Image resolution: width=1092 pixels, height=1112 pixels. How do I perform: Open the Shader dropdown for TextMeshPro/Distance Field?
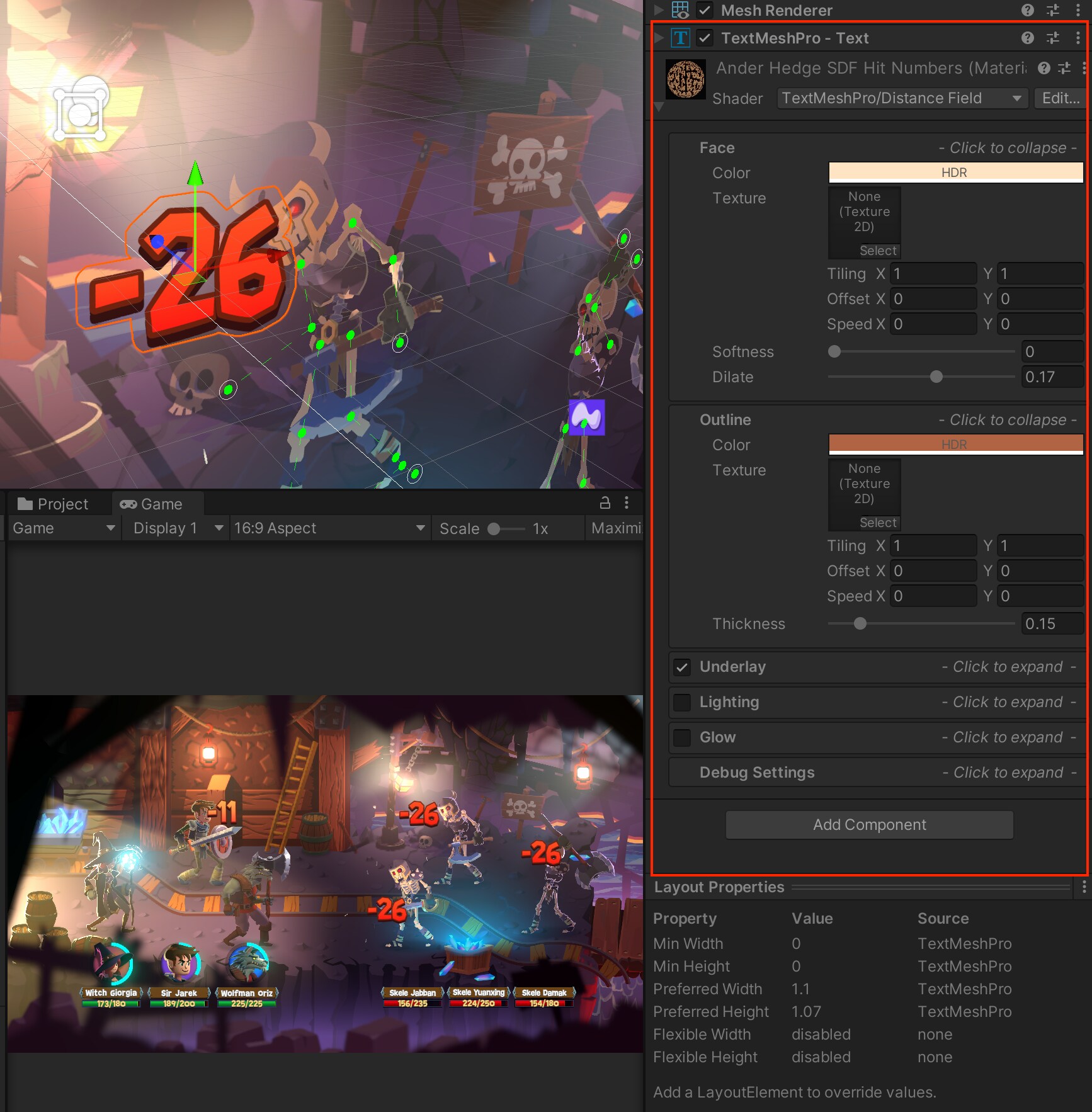pyautogui.click(x=902, y=98)
